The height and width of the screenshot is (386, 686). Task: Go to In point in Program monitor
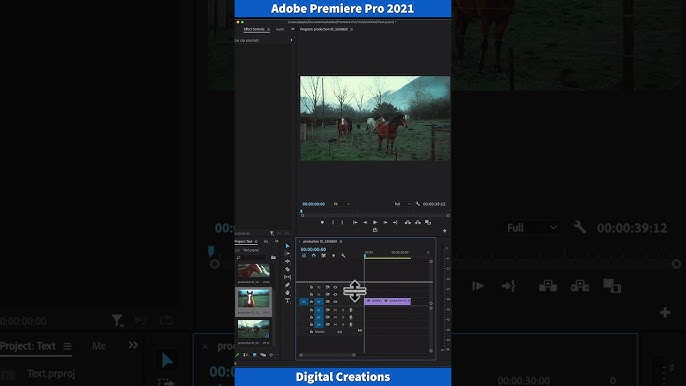coord(355,222)
